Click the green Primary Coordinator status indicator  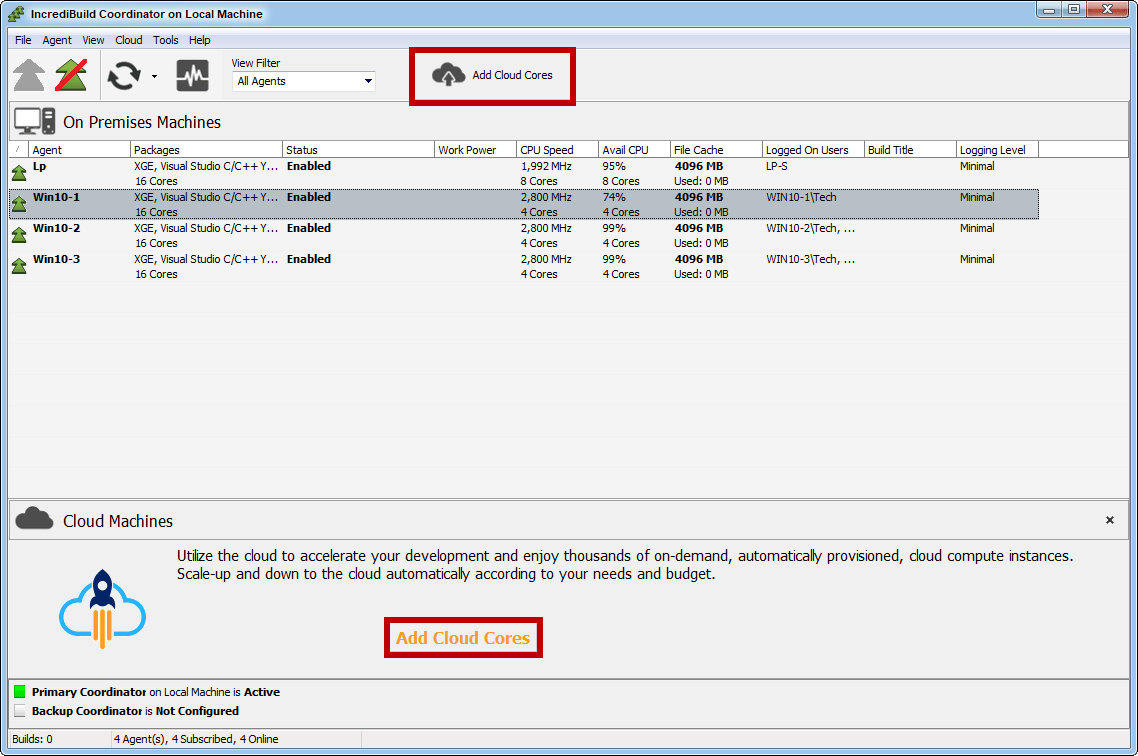tap(20, 691)
